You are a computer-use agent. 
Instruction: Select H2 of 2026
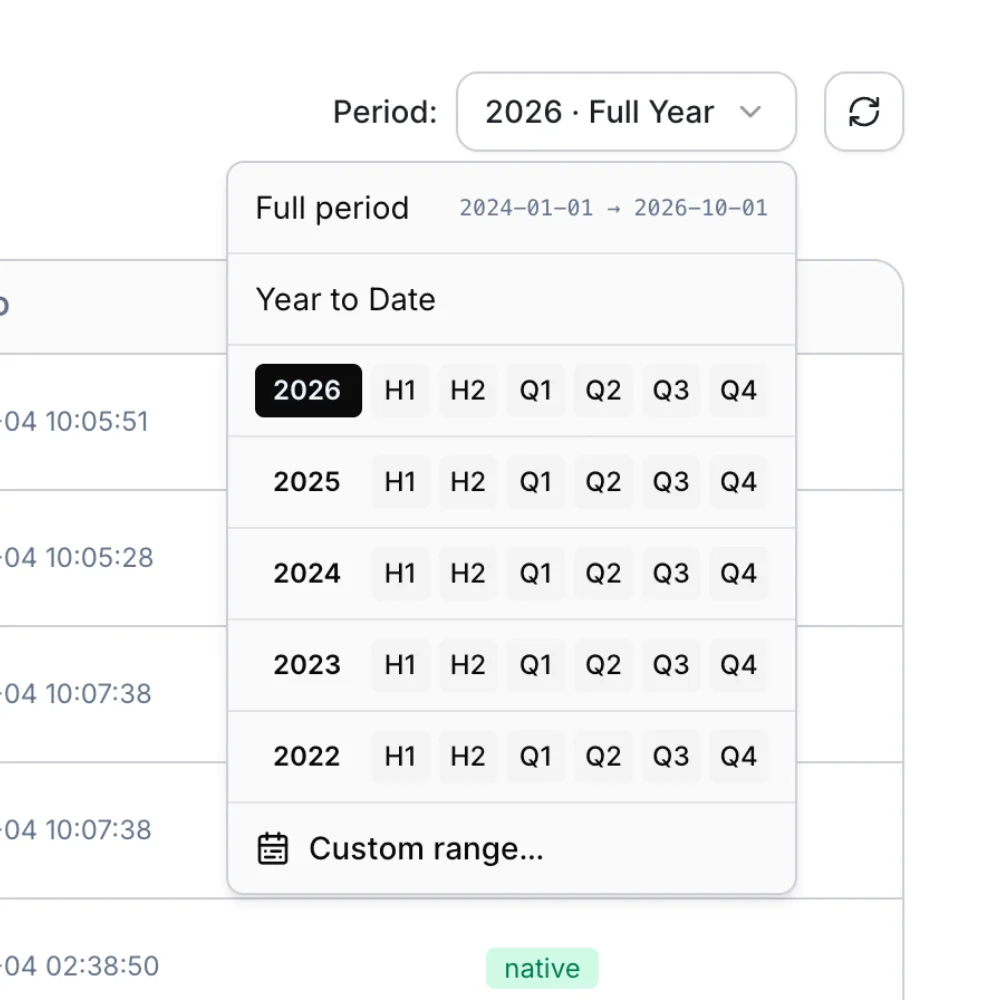[x=468, y=390]
